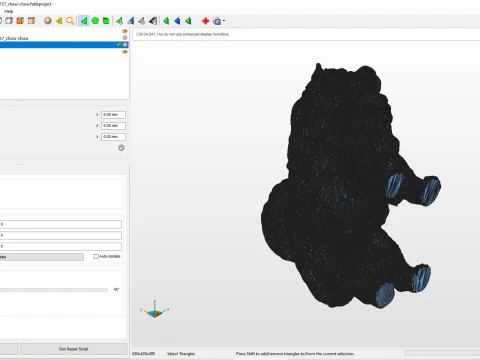Image resolution: width=480 pixels, height=360 pixels.
Task: Click the gray triangle toolbar icon
Action: pos(142,21)
